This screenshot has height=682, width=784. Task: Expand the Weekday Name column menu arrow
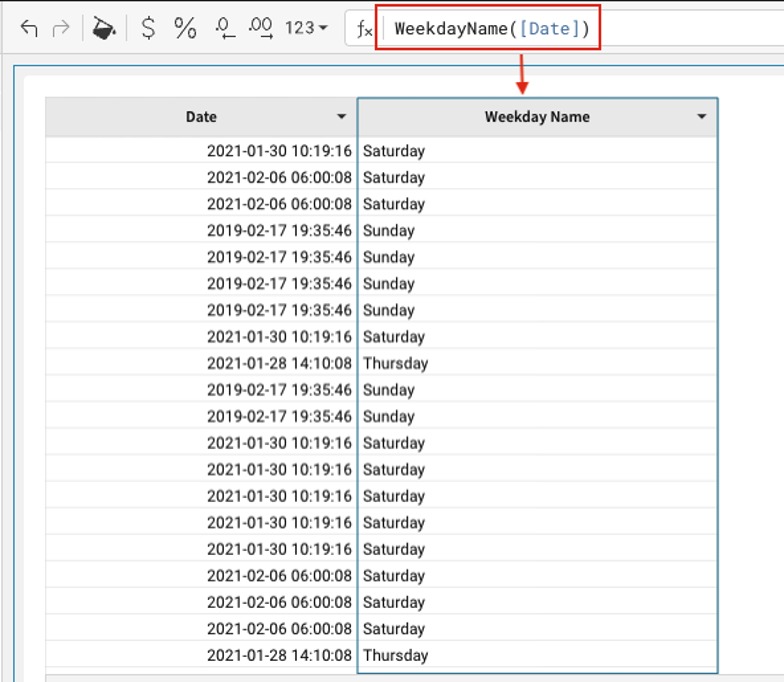click(702, 117)
